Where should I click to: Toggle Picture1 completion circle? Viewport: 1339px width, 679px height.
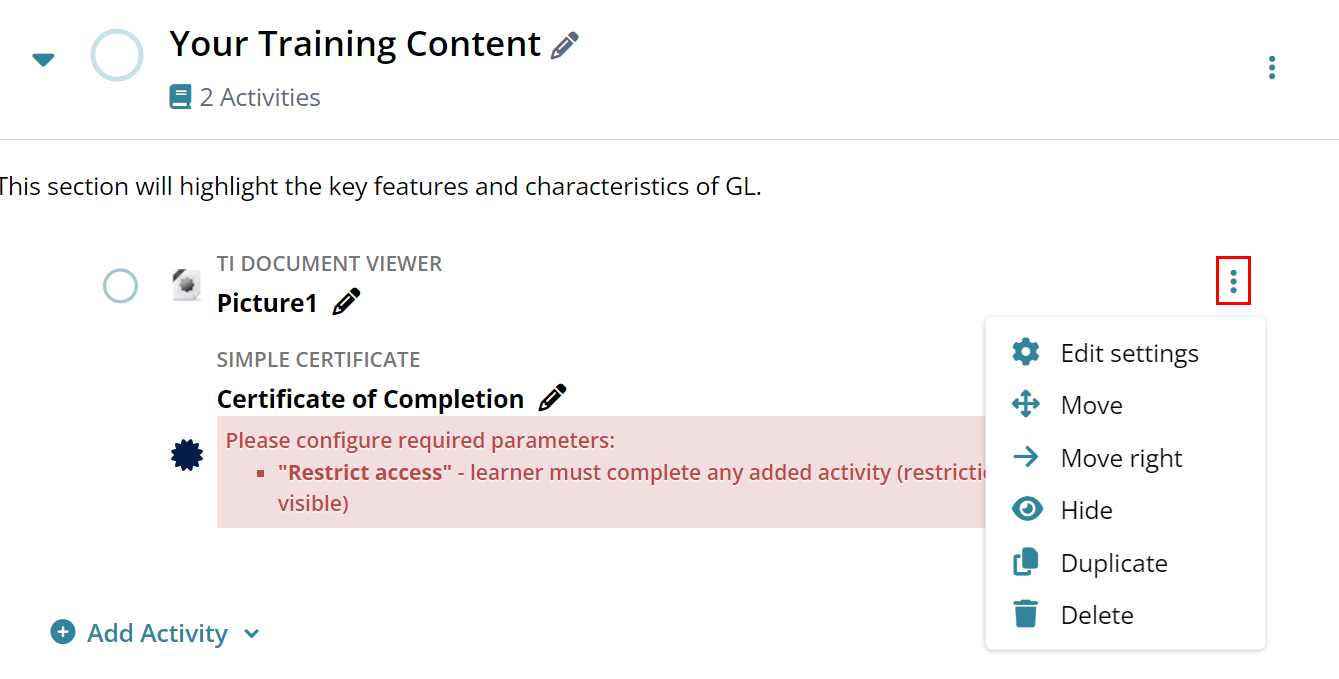point(120,286)
